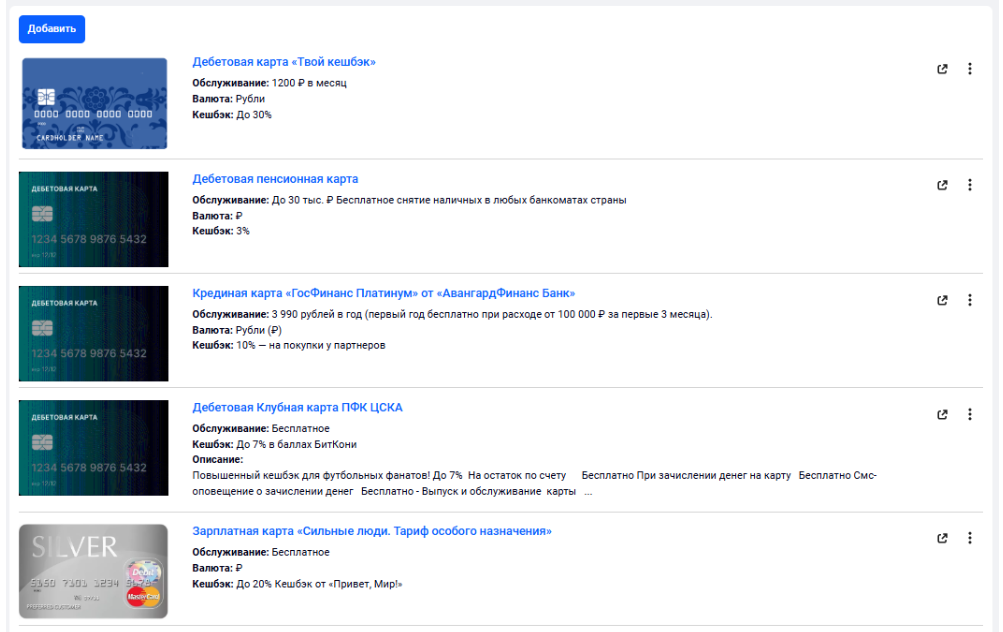Click the card image of Дебетовая пенсионная карта
The height and width of the screenshot is (632, 1003).
tap(93, 219)
